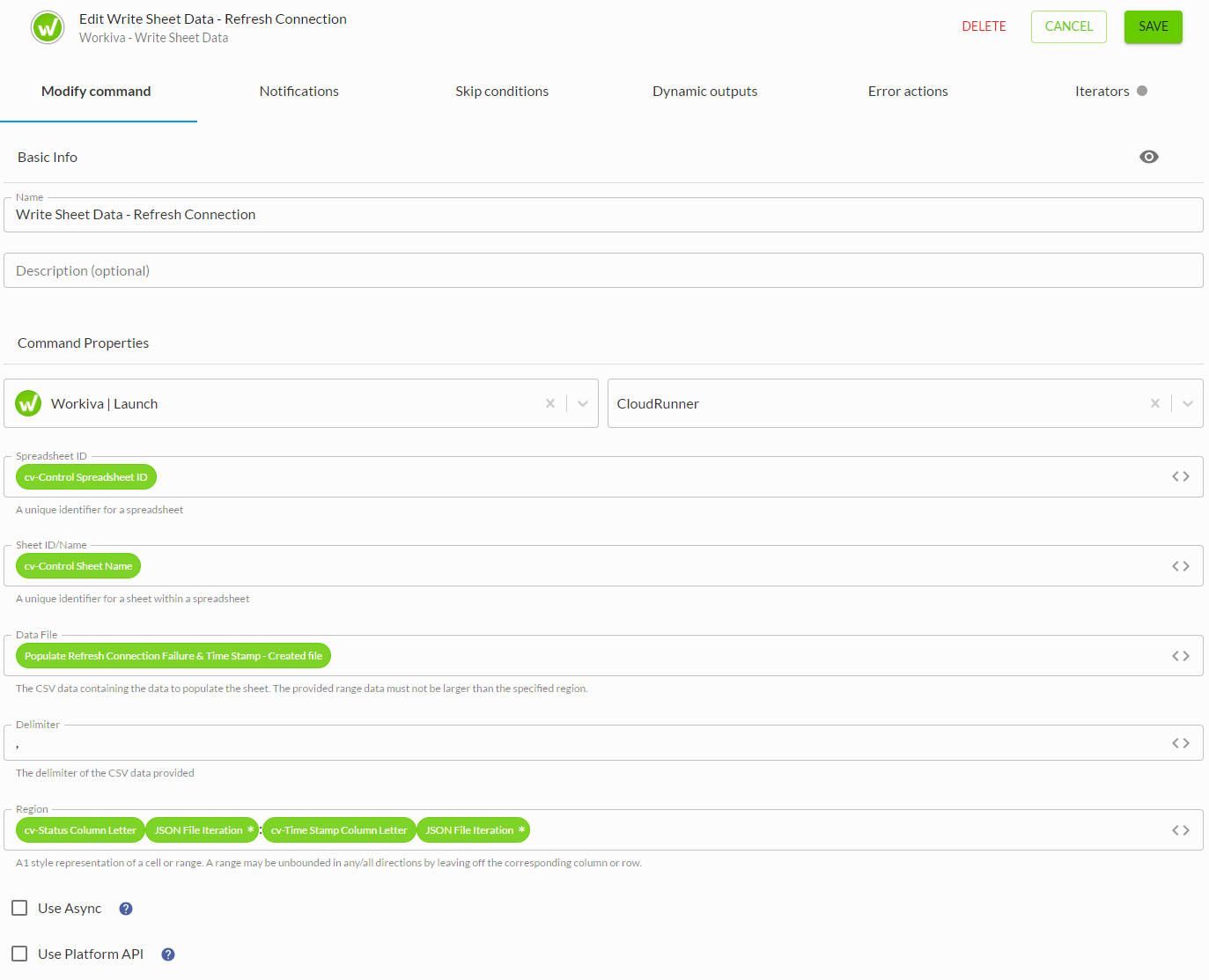Click the Workiva logo in the header
The width and height of the screenshot is (1209, 980).
pos(48,27)
